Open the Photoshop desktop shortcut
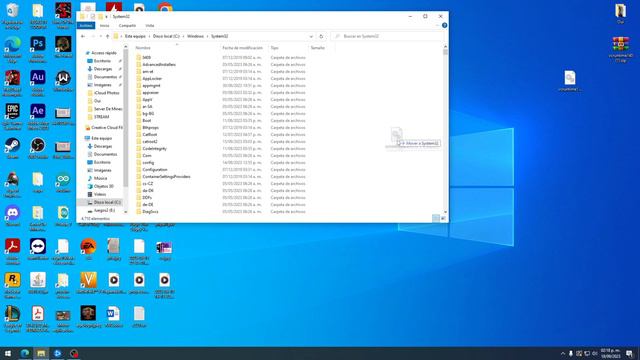This screenshot has height=360, width=640. pyautogui.click(x=38, y=44)
